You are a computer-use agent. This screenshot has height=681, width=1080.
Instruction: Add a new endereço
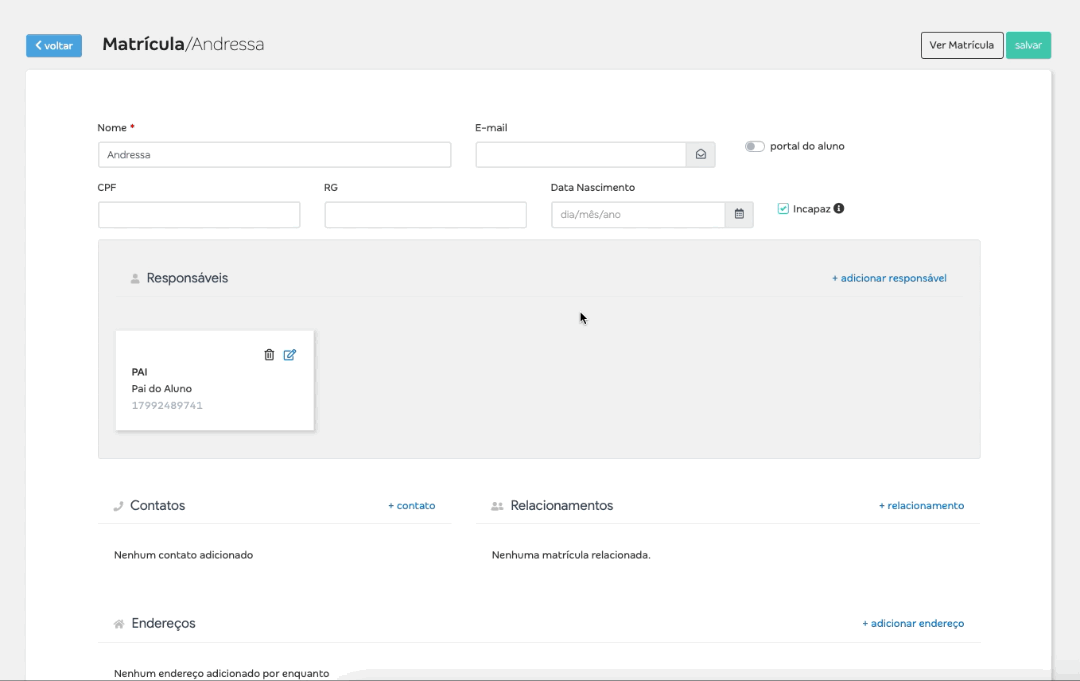(913, 623)
